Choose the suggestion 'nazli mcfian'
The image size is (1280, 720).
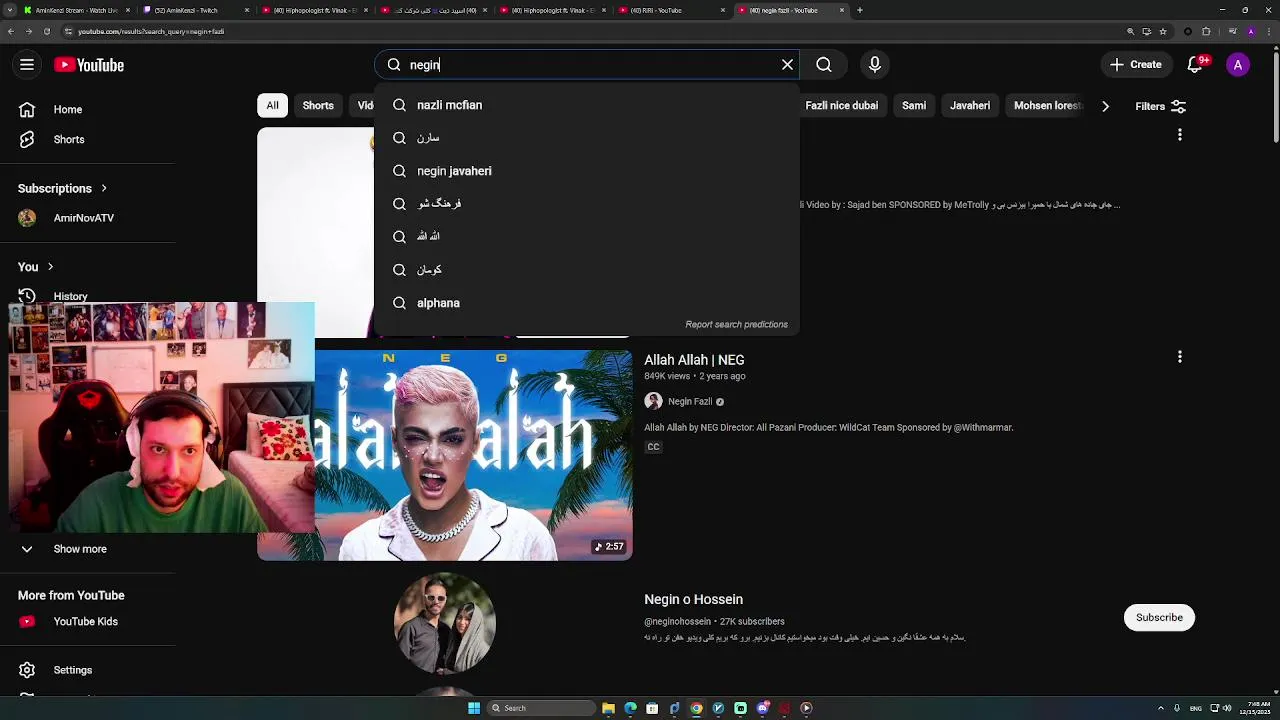(x=587, y=105)
